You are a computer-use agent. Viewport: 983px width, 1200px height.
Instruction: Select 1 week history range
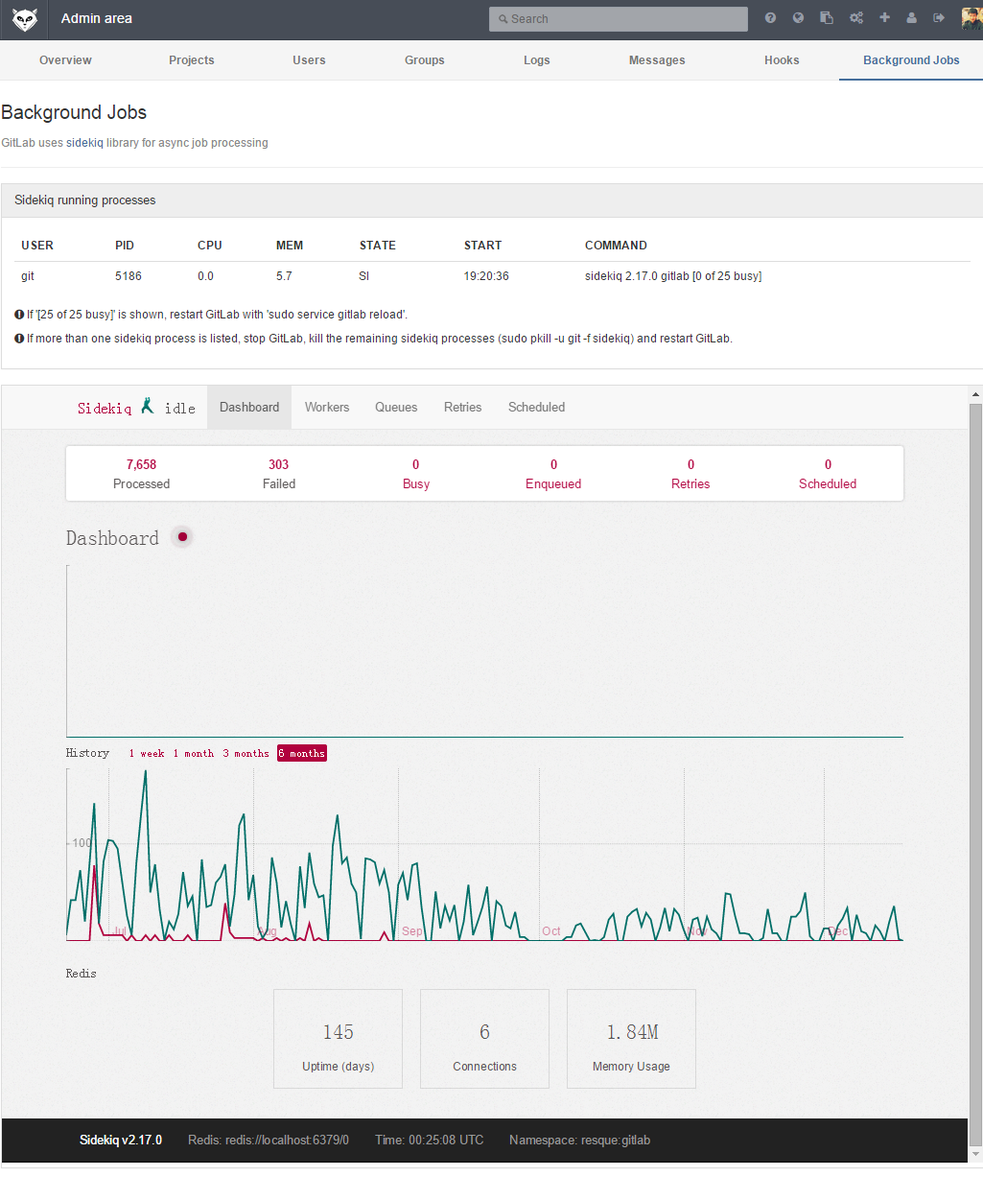tap(146, 753)
